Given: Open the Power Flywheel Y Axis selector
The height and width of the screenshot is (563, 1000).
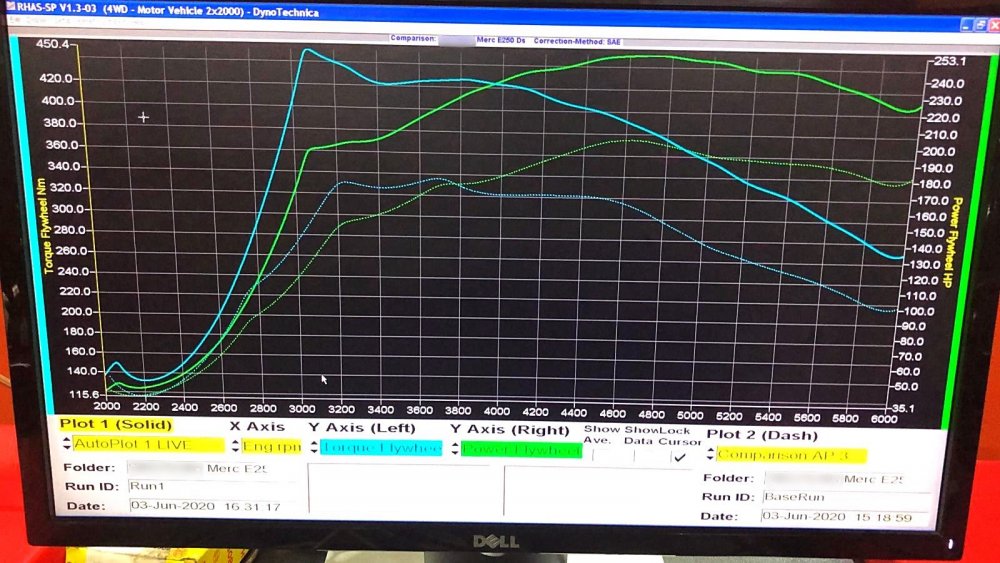Looking at the screenshot, I should (x=521, y=450).
